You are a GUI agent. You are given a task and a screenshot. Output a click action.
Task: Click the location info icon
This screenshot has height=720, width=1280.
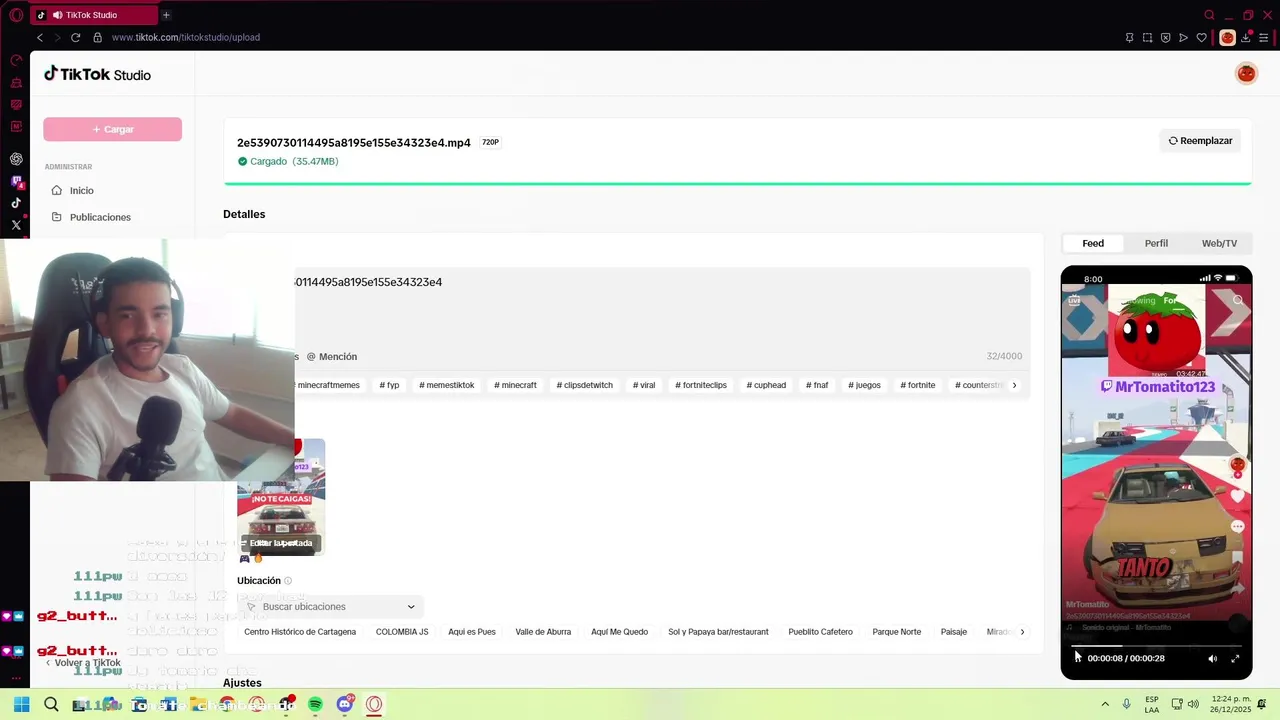tap(288, 581)
